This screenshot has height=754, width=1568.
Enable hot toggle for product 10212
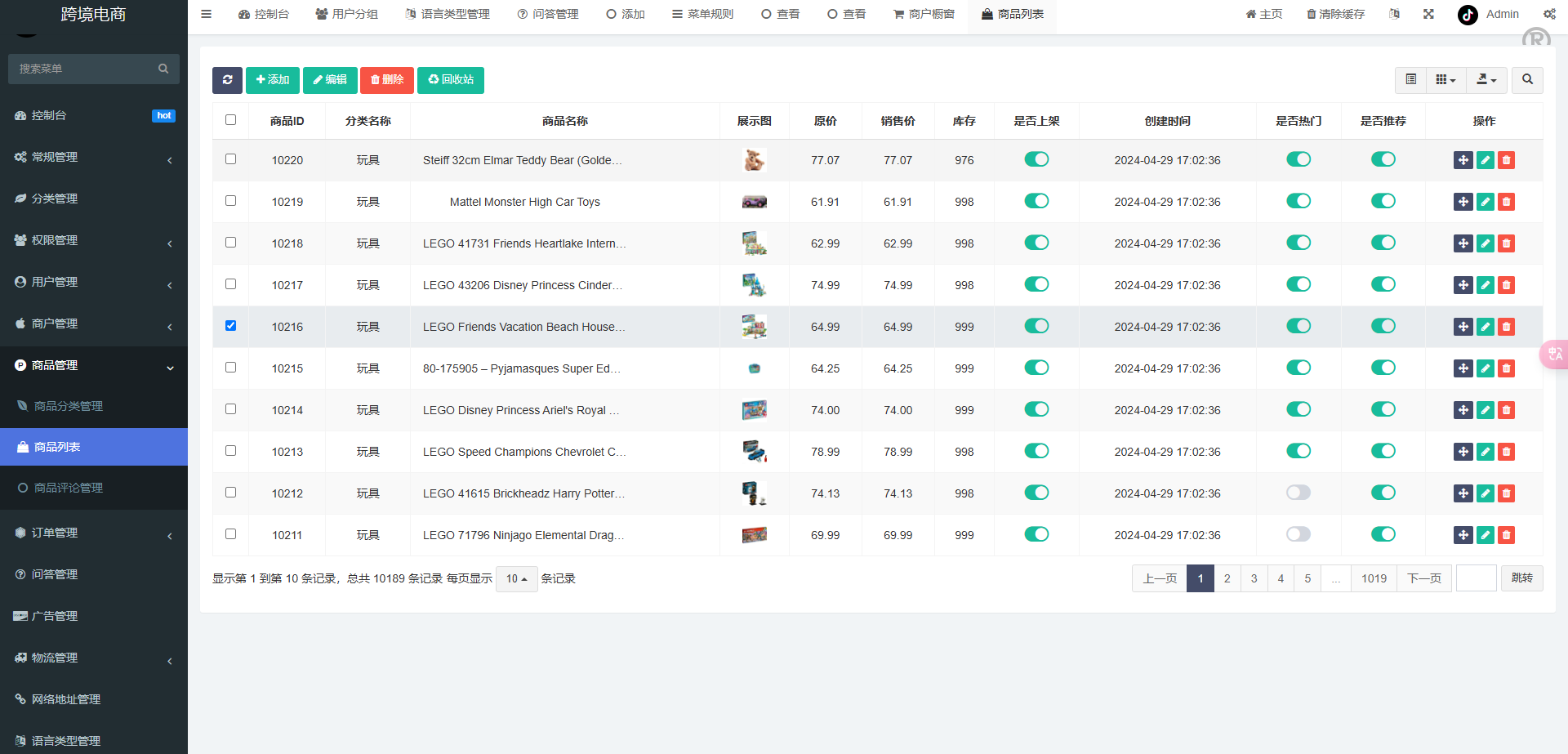coord(1298,493)
